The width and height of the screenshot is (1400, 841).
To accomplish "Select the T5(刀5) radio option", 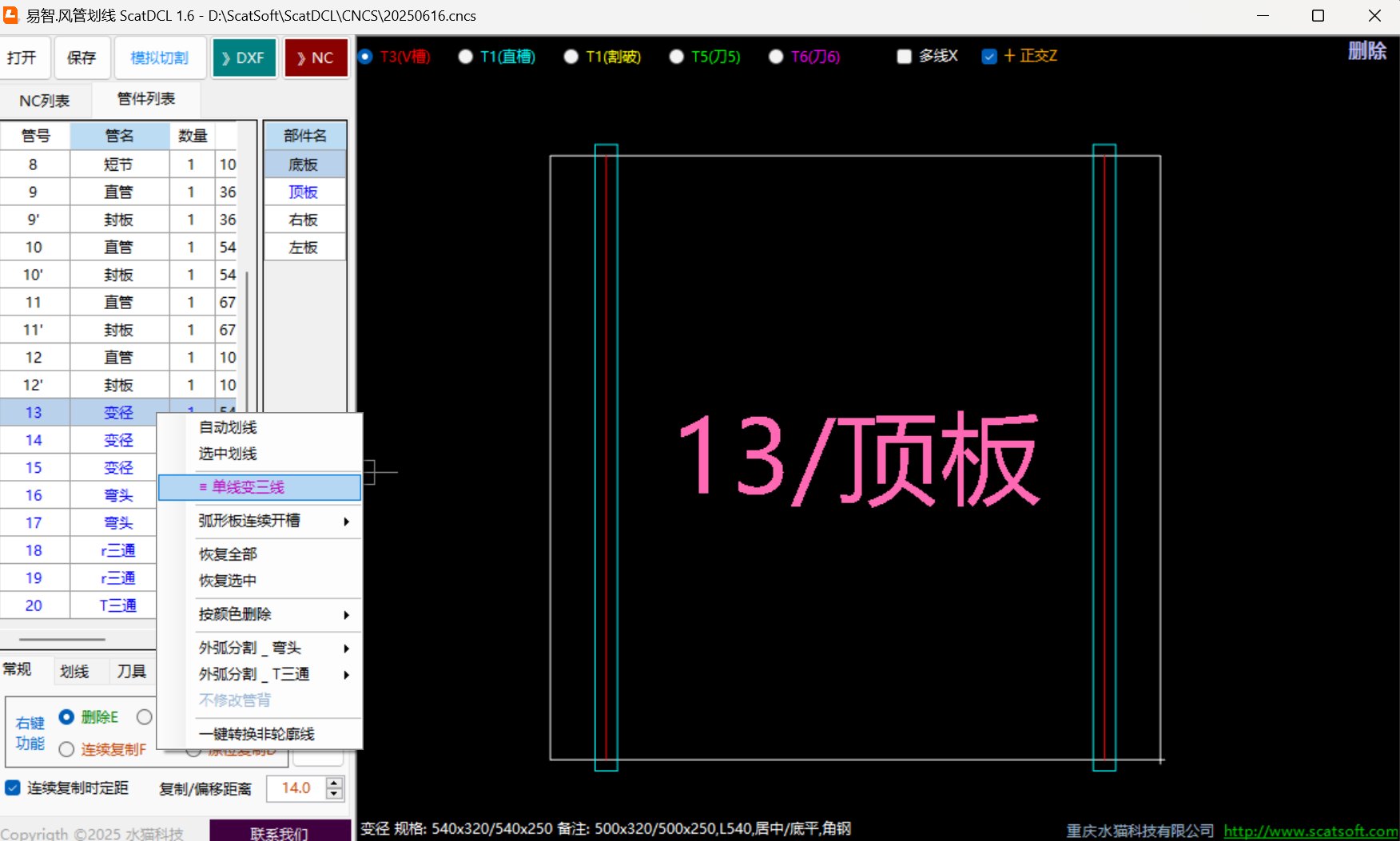I will [x=677, y=56].
